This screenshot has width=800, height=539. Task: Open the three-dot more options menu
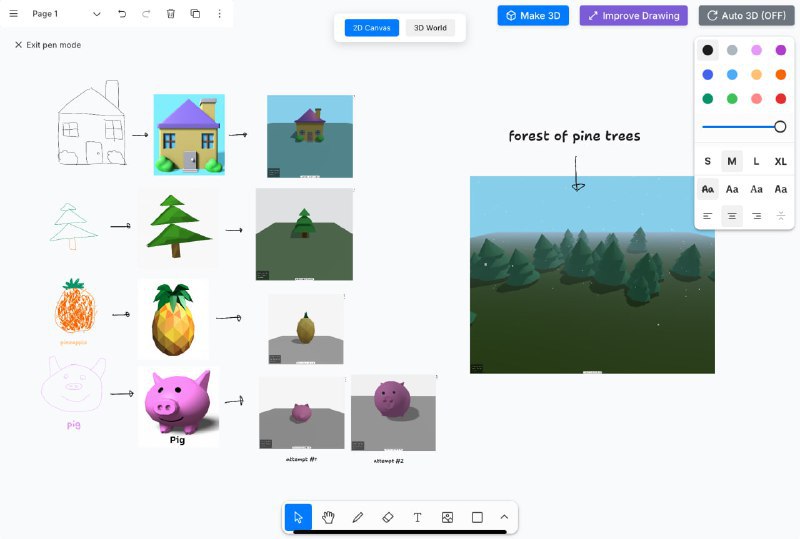point(220,14)
